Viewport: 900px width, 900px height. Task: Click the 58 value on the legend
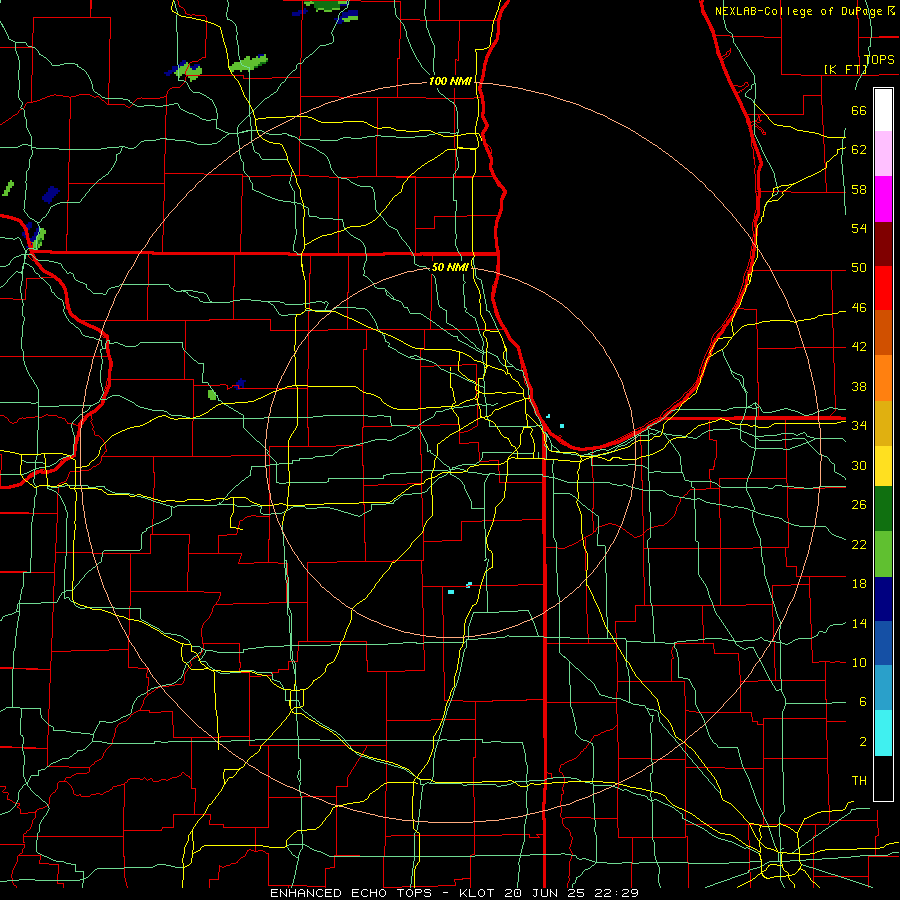click(859, 189)
